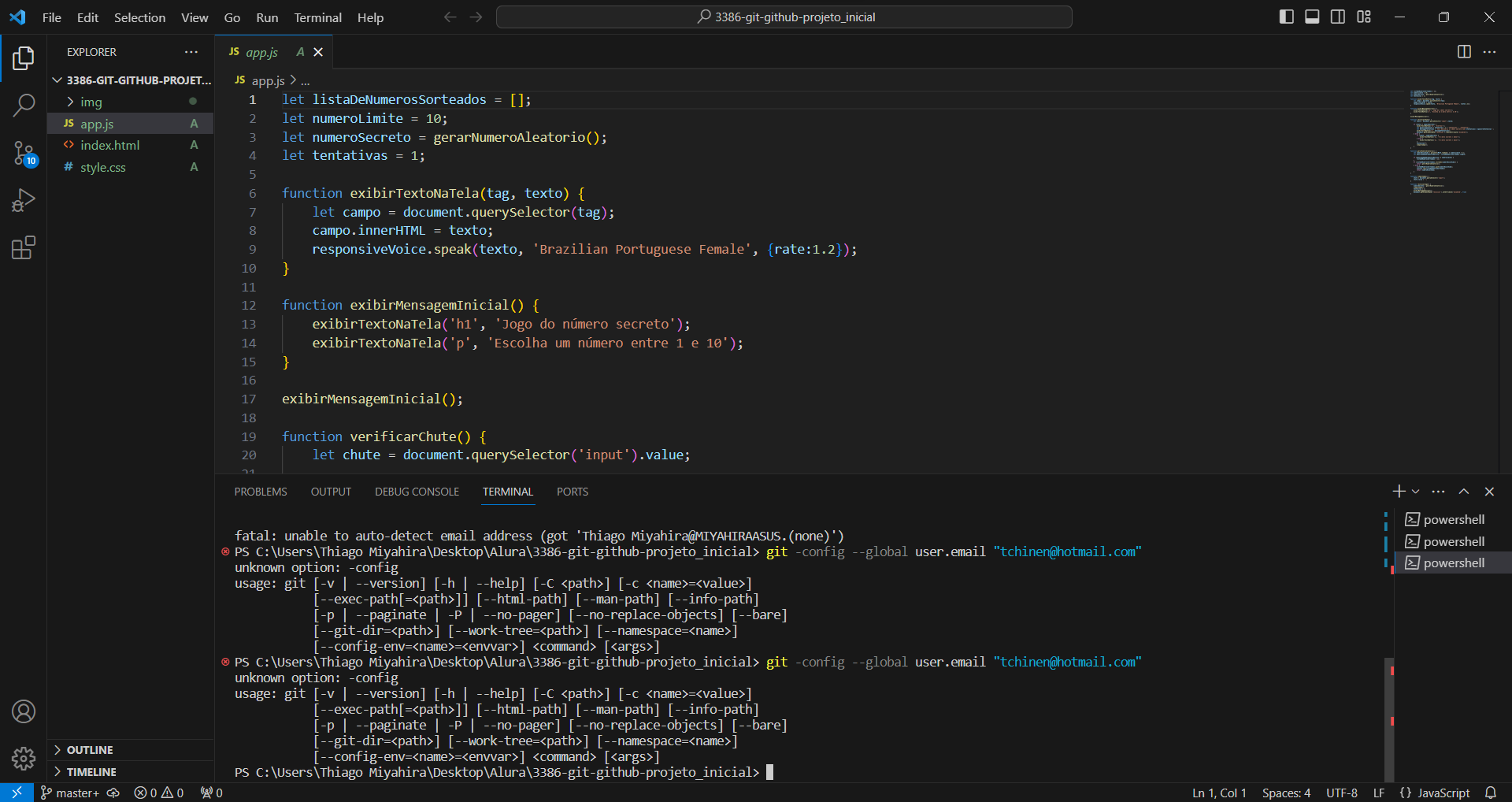The image size is (1512, 802).
Task: Close the terminal panel
Action: [x=1489, y=492]
